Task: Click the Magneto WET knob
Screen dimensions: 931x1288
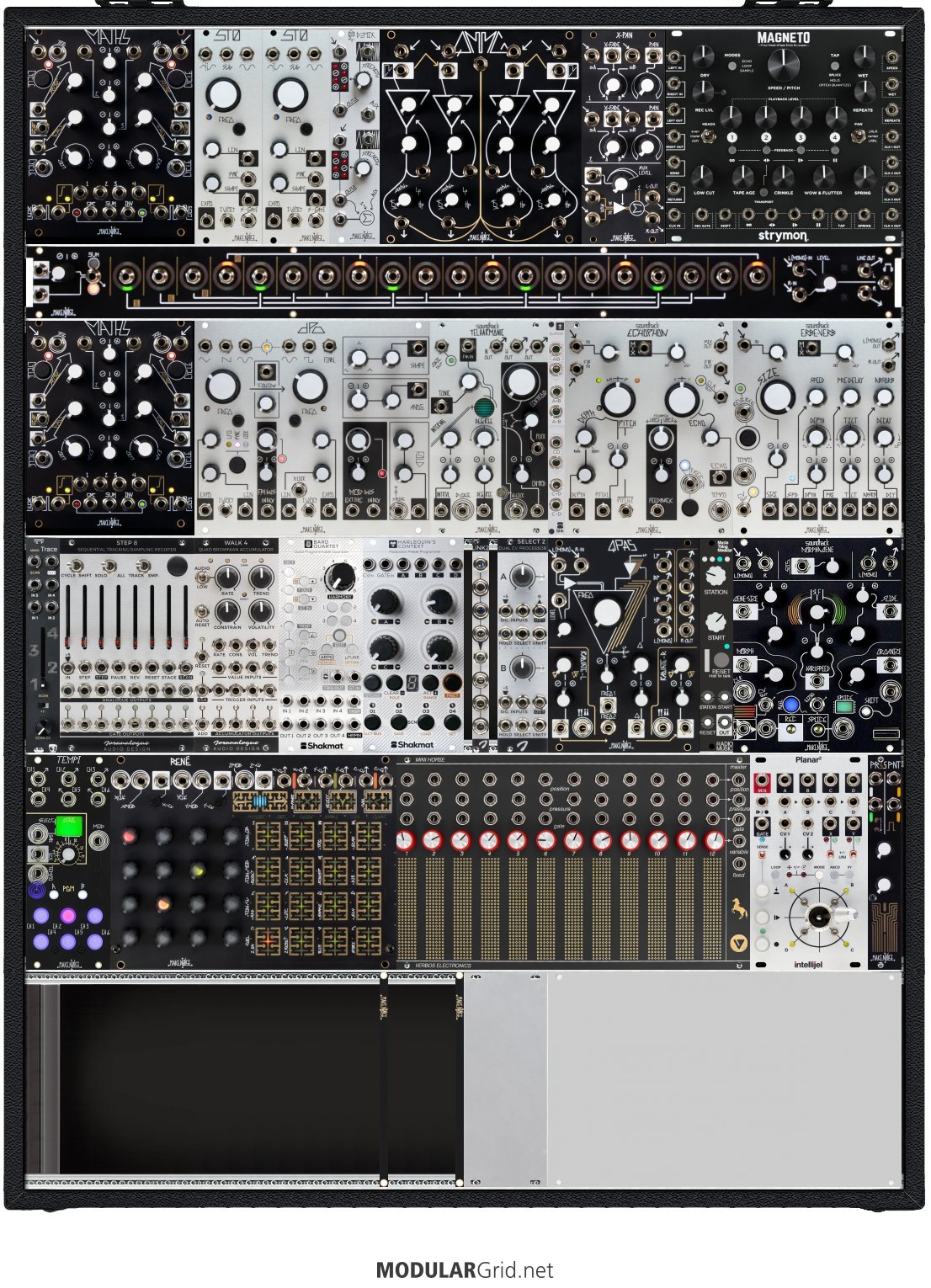Action: (x=863, y=56)
